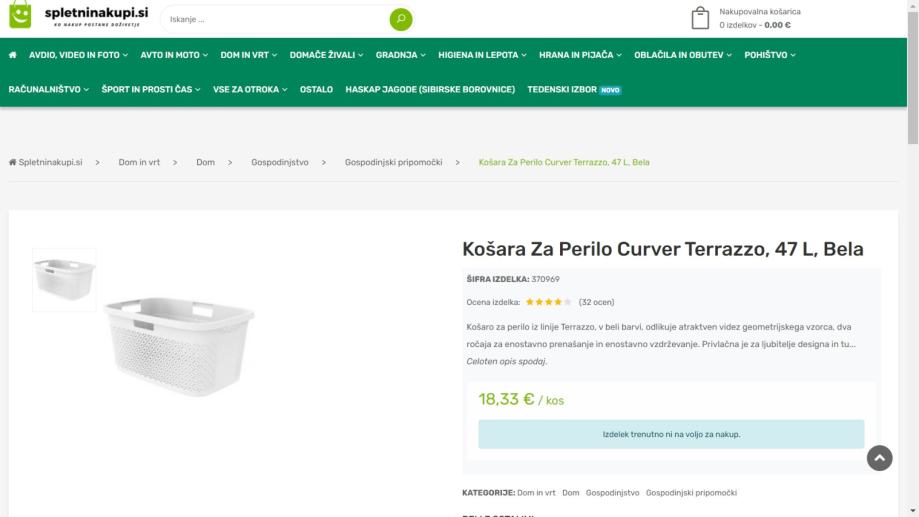
Task: Click the Dom in vrt category link
Action: point(536,493)
